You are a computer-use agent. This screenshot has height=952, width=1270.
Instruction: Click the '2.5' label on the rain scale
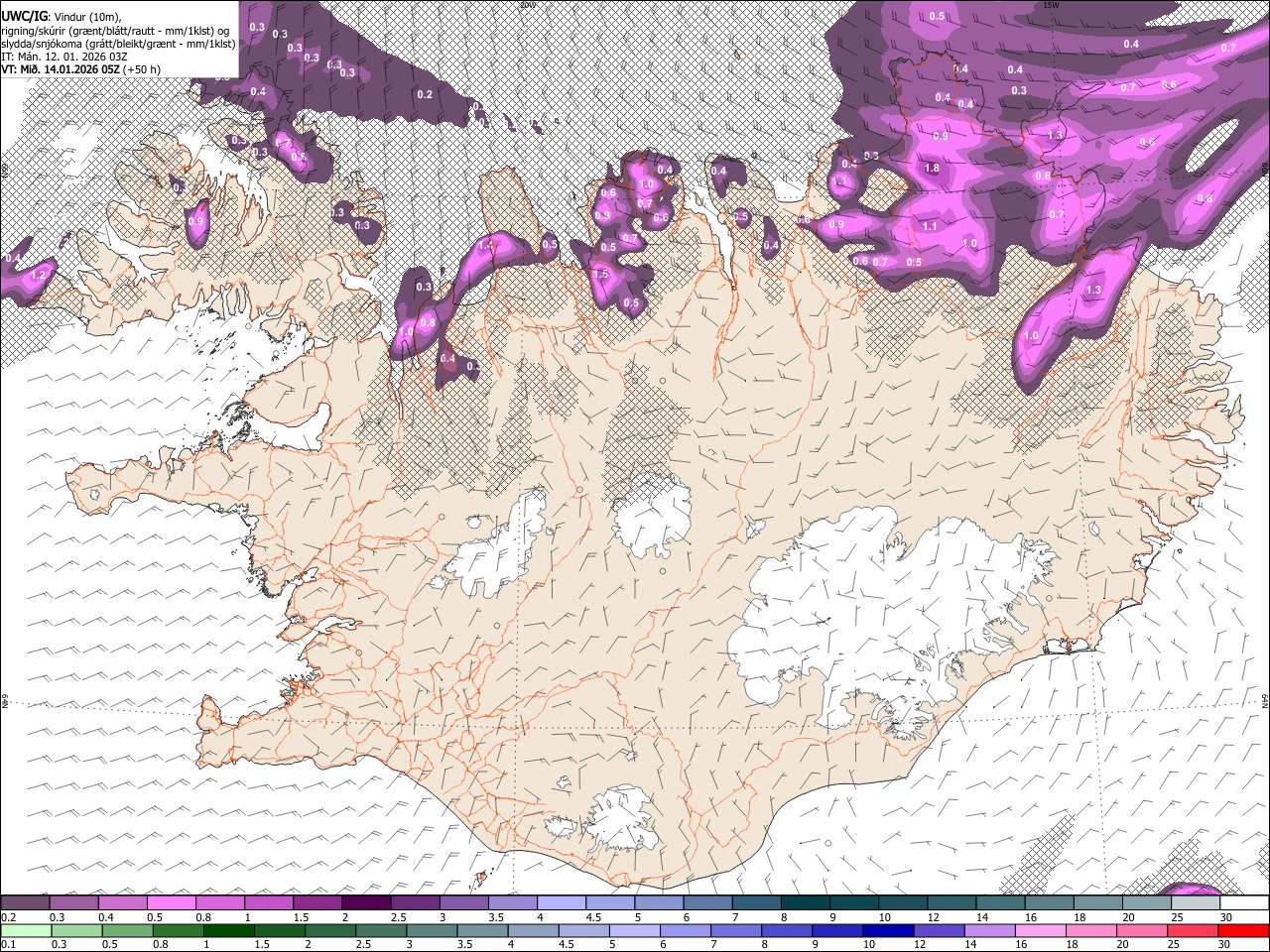363,944
